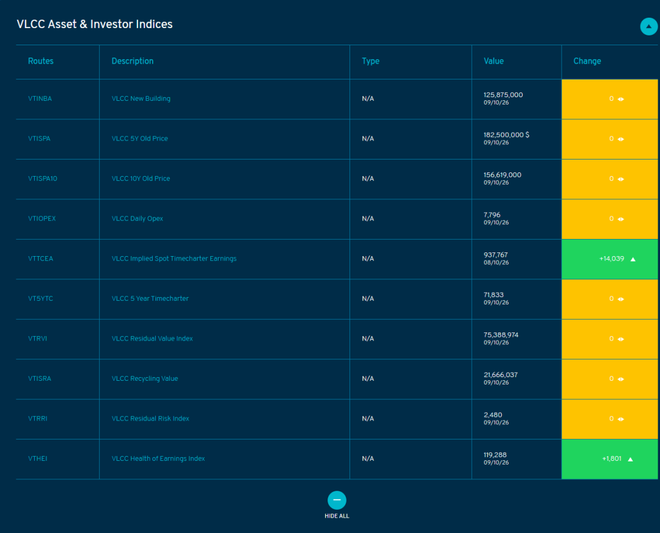Select the 7,796 value cell
Image resolution: width=660 pixels, height=533 pixels.
[516, 219]
